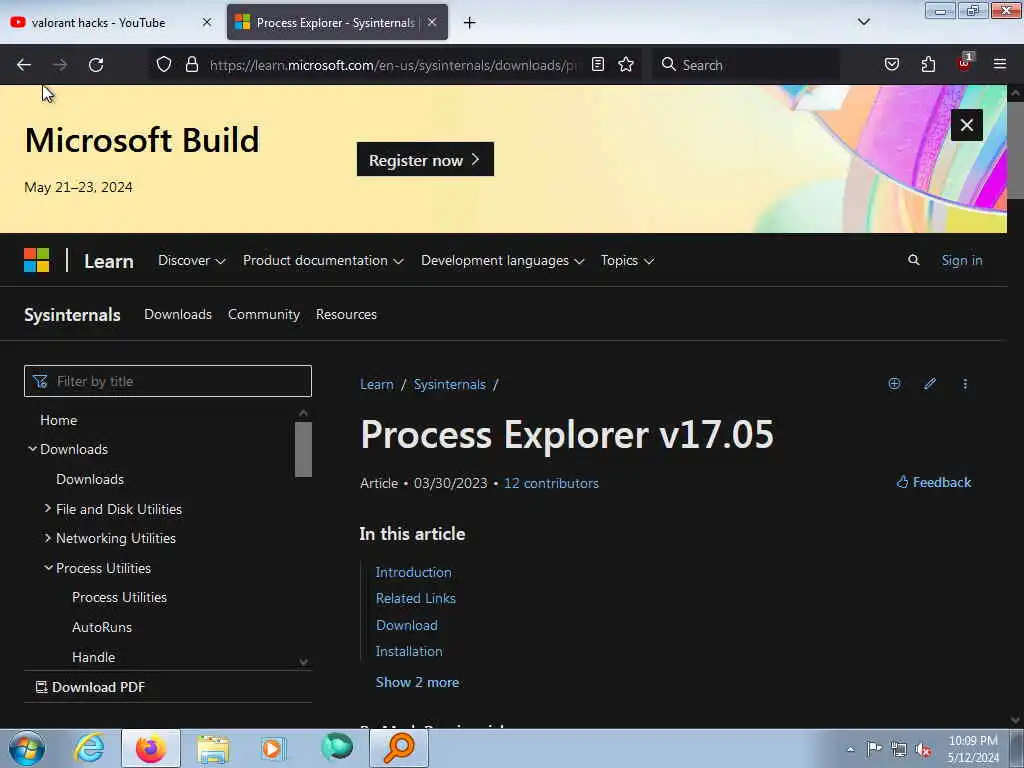
Task: Click the Register now button
Action: coord(425,159)
